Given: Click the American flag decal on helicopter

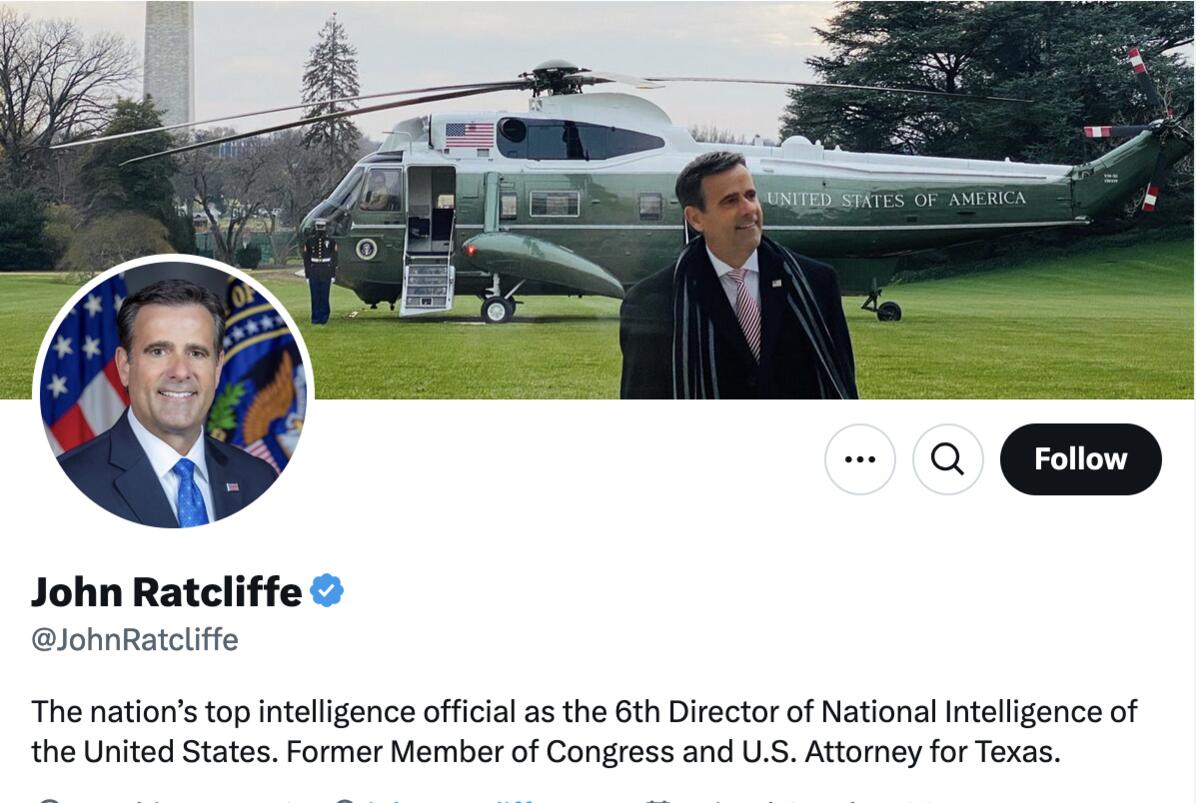Looking at the screenshot, I should coord(469,135).
